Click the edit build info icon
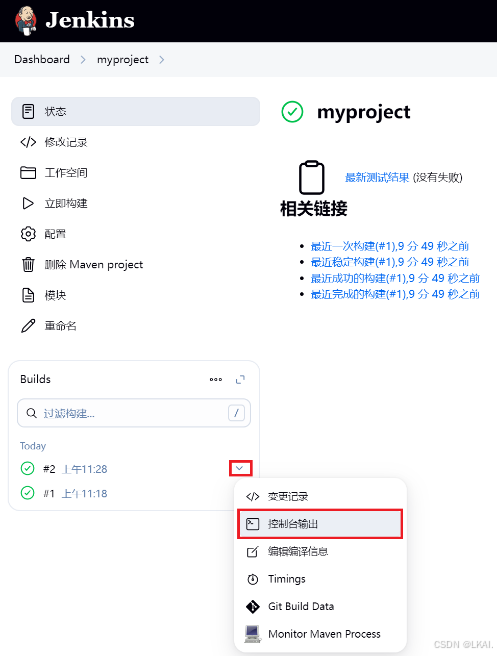 click(x=253, y=552)
